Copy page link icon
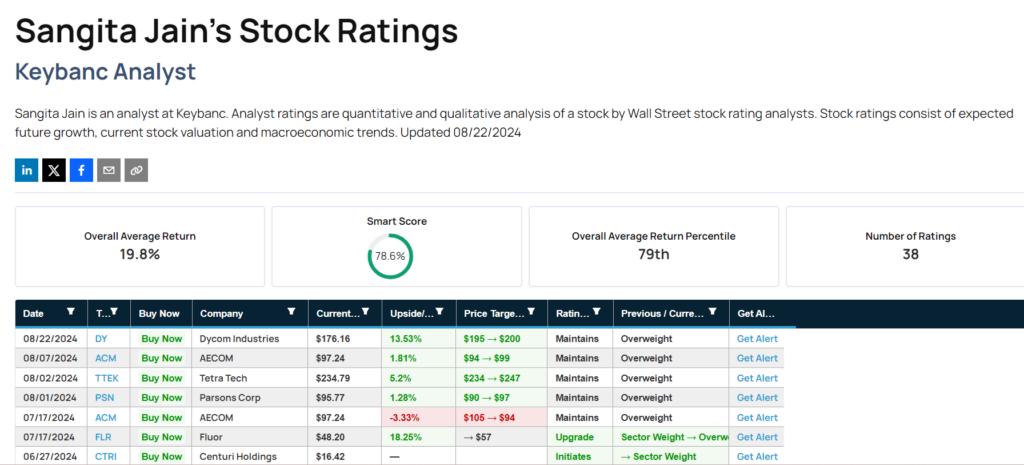Screen dimensions: 1024x465 [136, 170]
